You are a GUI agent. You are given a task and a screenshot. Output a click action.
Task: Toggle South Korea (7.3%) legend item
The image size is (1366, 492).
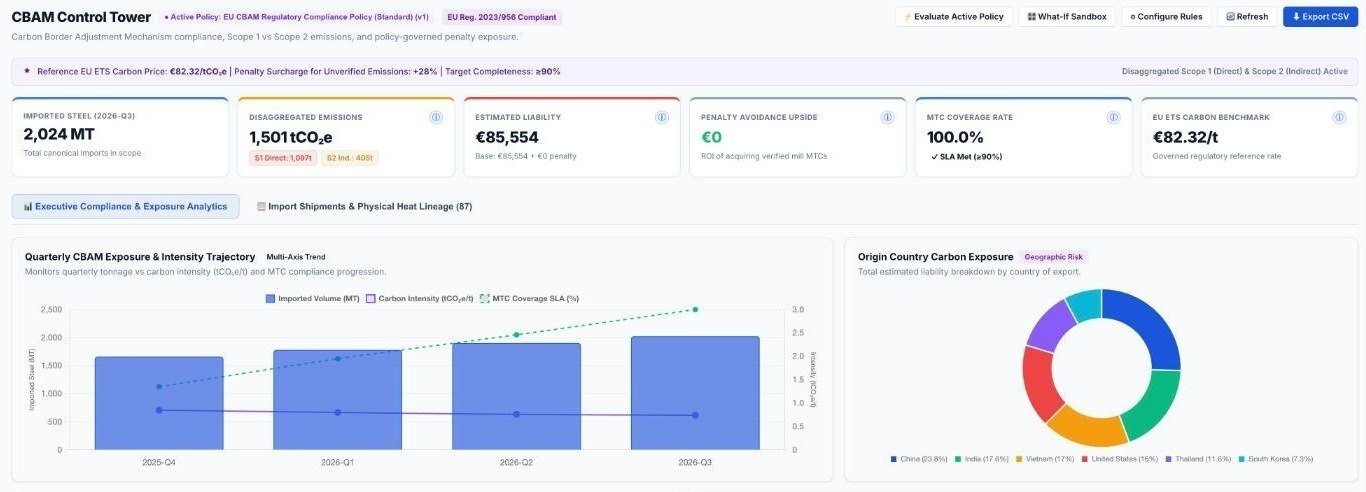click(x=1277, y=459)
